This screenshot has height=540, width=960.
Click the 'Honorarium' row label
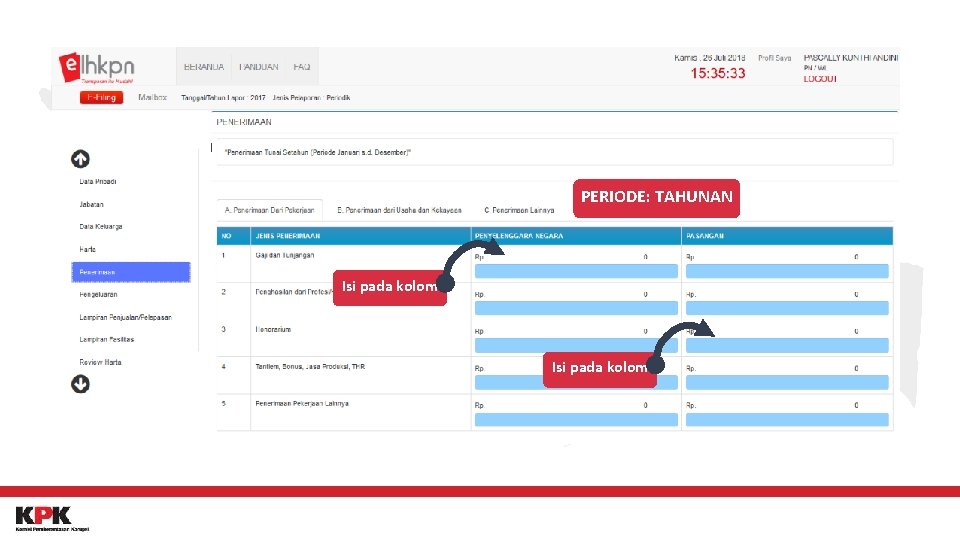point(273,329)
